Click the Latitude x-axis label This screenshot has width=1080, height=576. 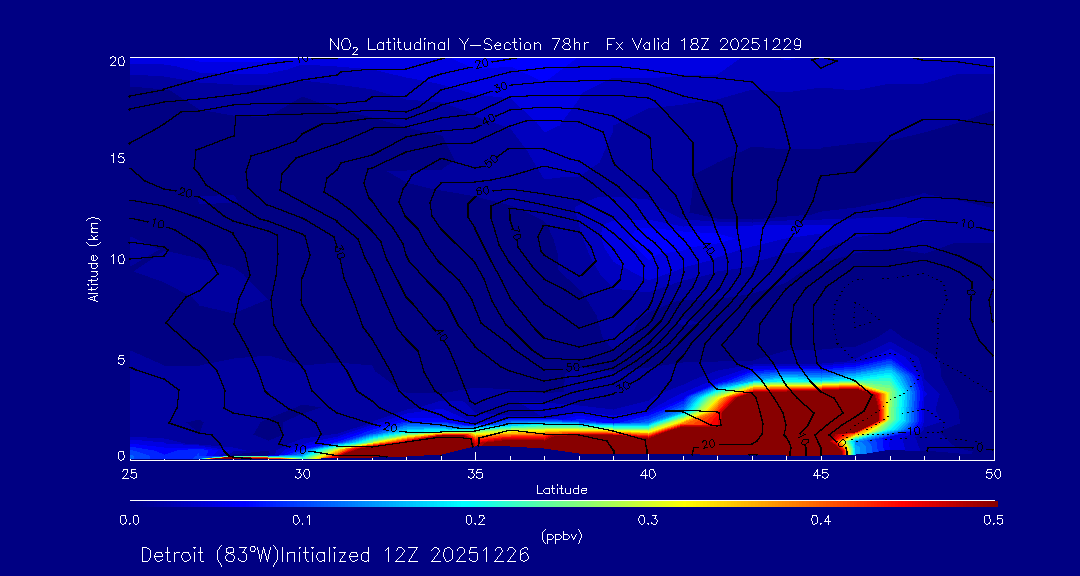tap(561, 489)
